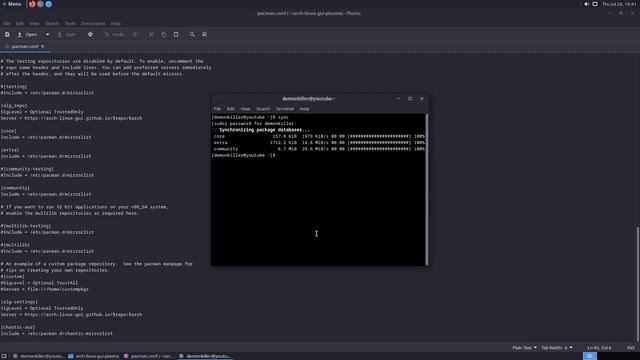Click the Cut scissors icon in Pluma toolbar
The height and width of the screenshot is (360, 640).
(151, 35)
